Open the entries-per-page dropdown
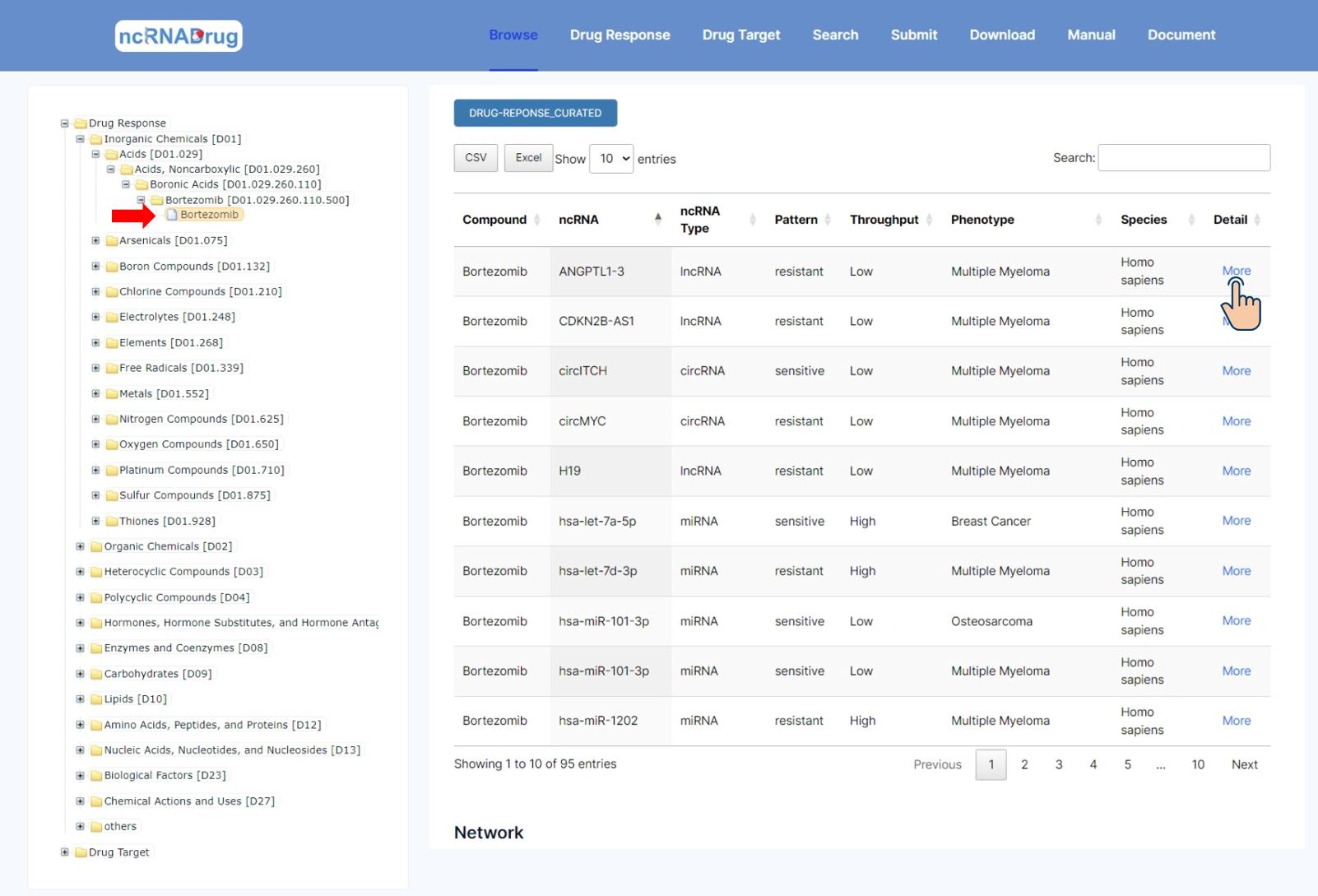The image size is (1318, 896). click(x=611, y=159)
